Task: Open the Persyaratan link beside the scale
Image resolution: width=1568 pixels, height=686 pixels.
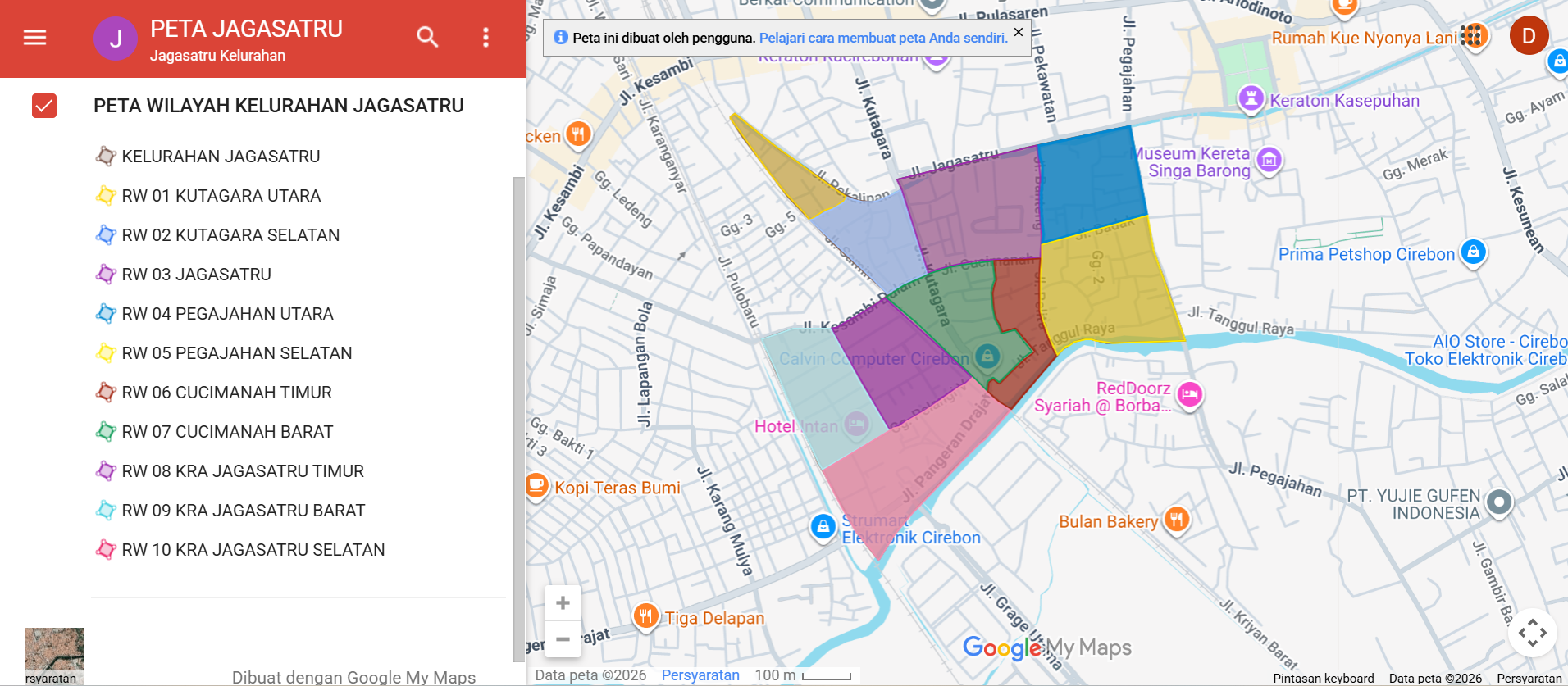Action: (700, 675)
